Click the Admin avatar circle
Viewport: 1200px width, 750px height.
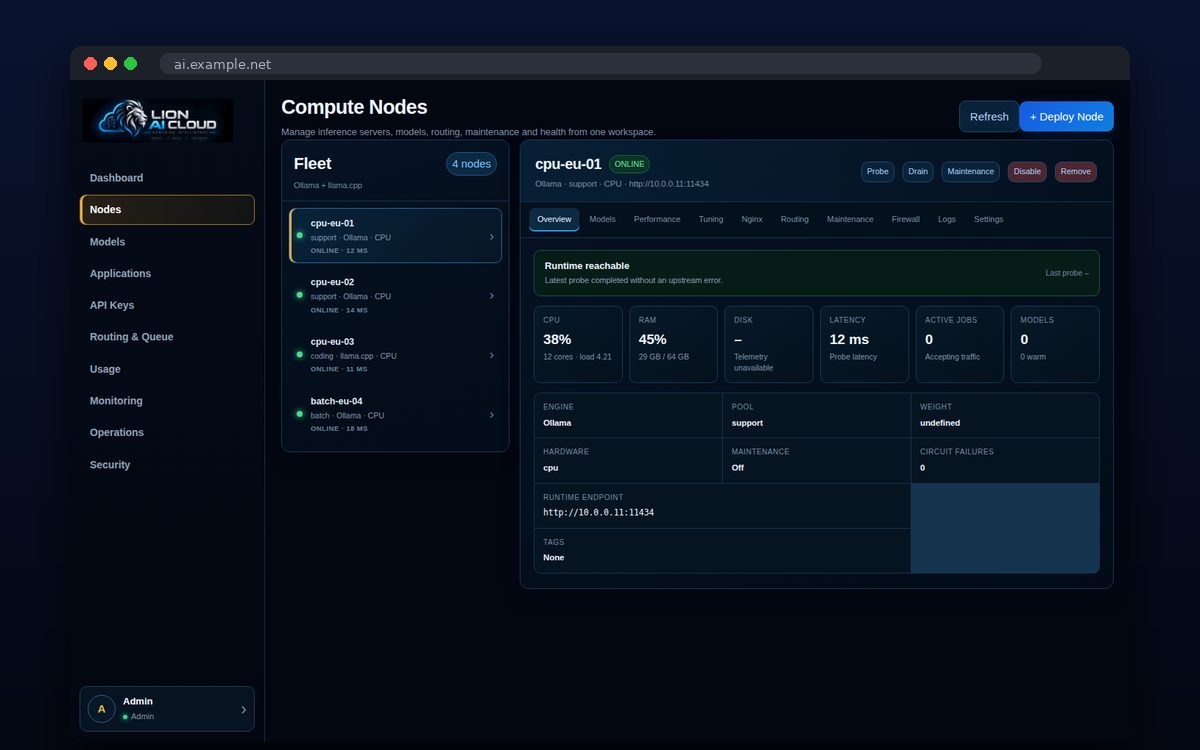pos(101,709)
